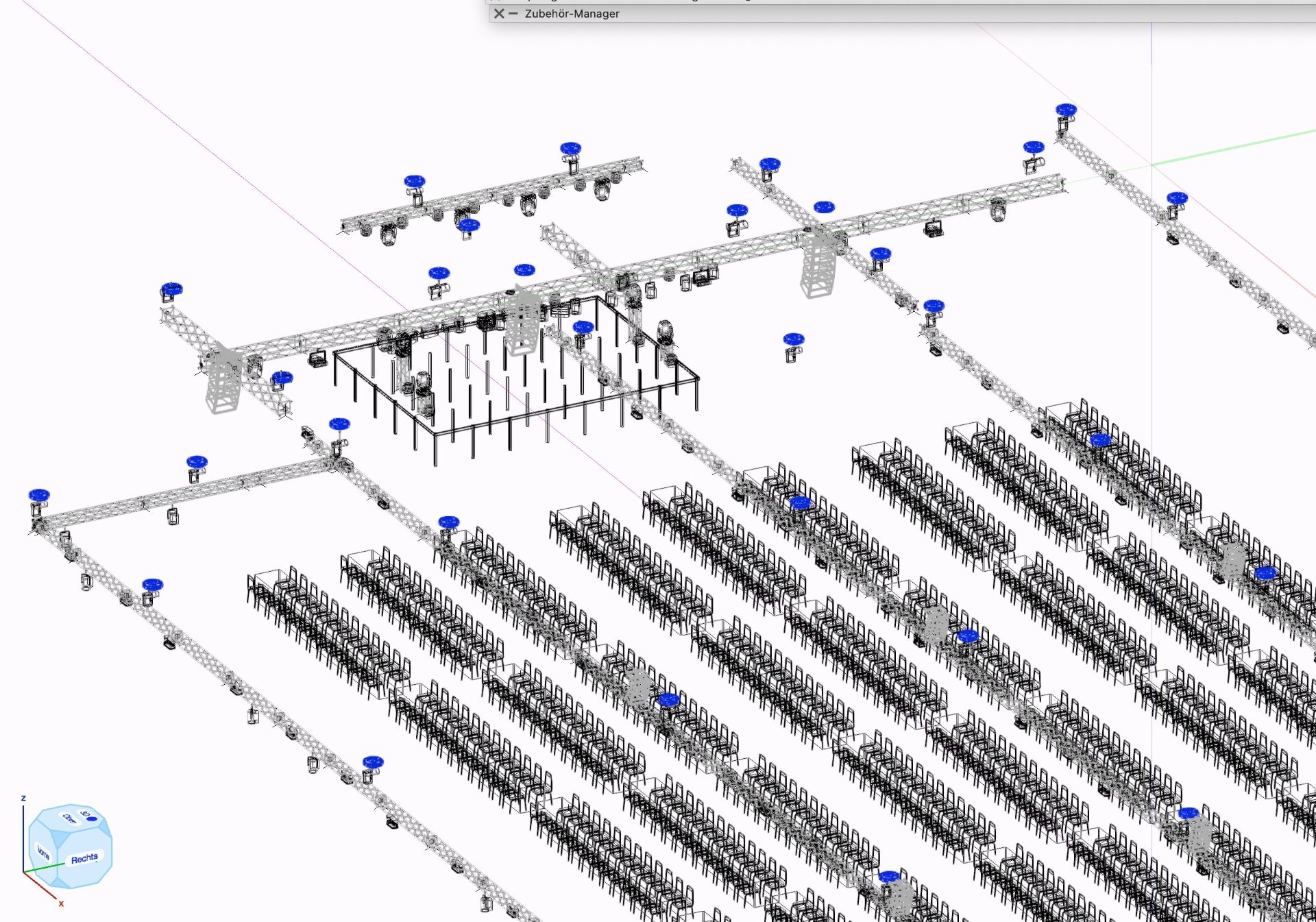The height and width of the screenshot is (922, 1316).
Task: Switch to the Oben view on the view cube
Action: (x=69, y=818)
